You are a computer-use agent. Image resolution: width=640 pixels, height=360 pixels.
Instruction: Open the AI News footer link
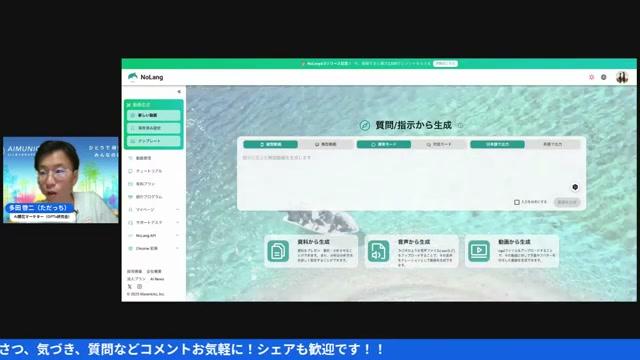click(x=157, y=279)
